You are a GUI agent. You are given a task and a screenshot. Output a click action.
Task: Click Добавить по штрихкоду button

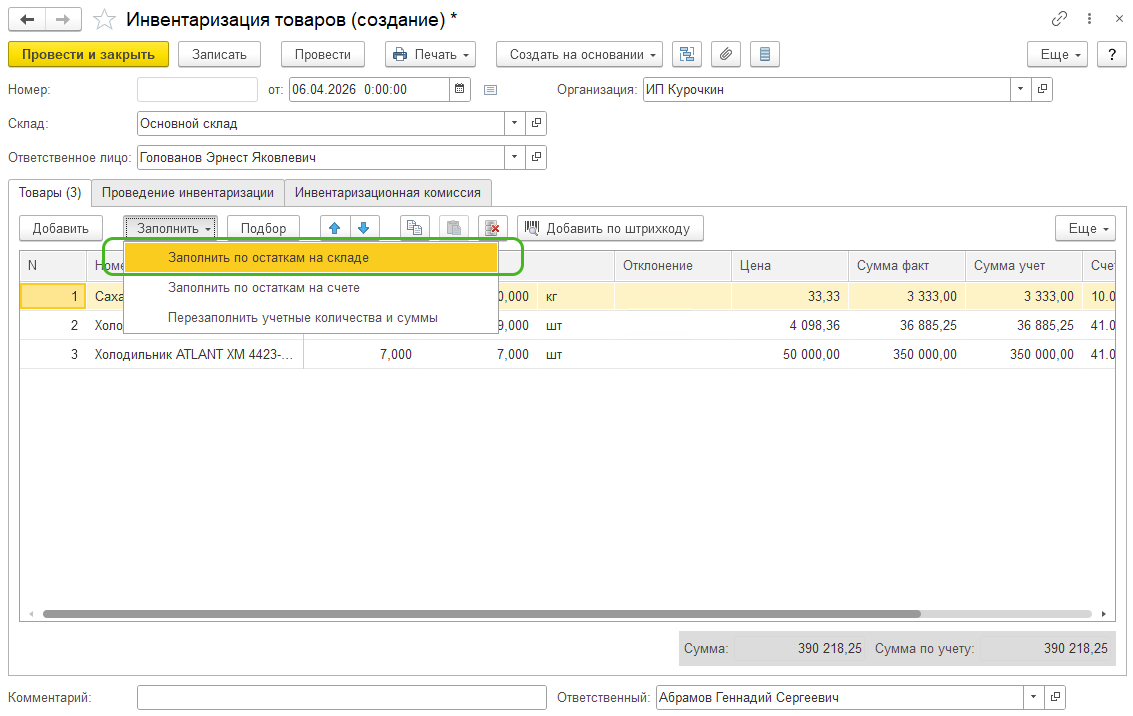[x=609, y=228]
